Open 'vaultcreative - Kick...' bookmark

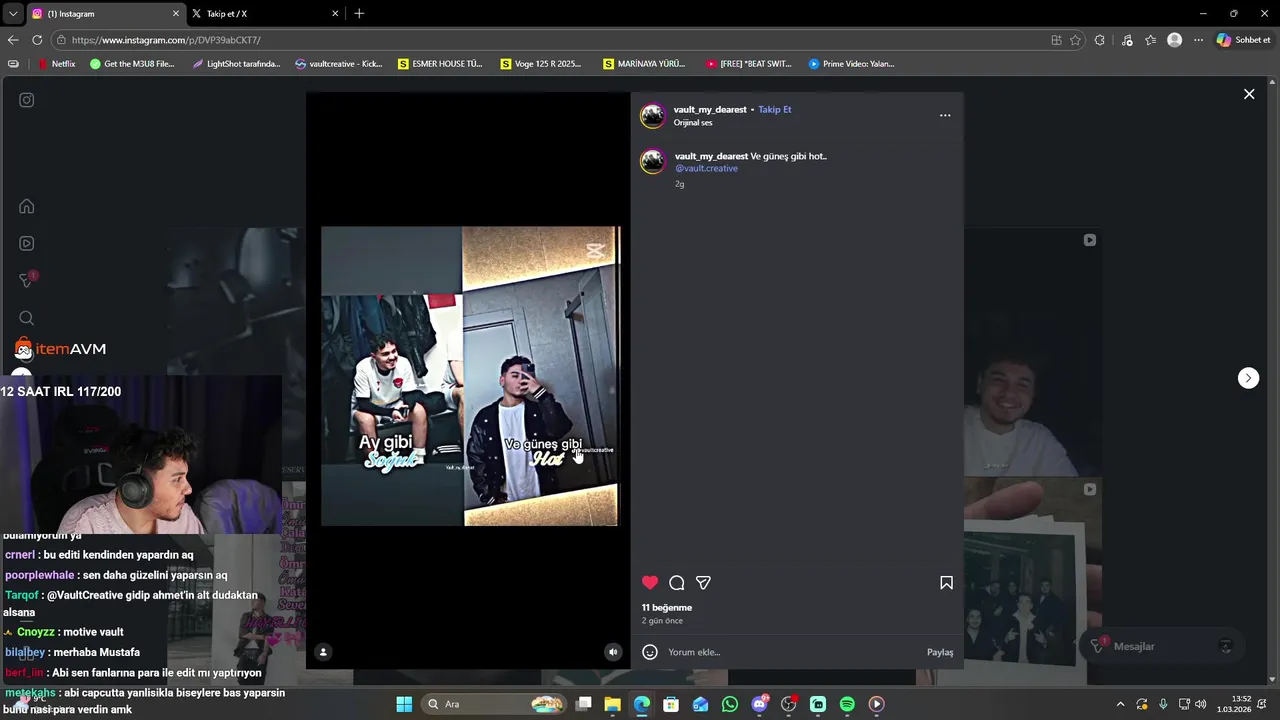tap(339, 64)
